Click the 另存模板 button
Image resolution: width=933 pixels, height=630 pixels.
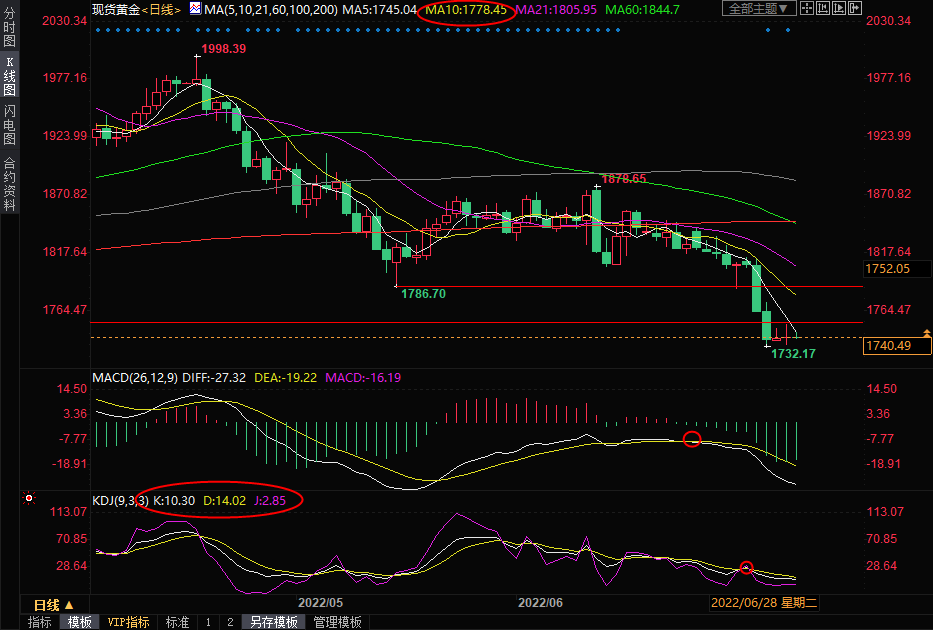[x=274, y=622]
